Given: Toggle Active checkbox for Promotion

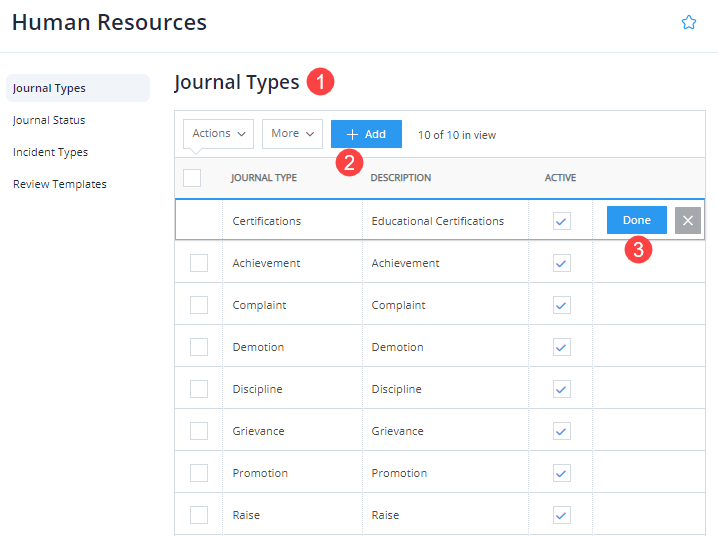Looking at the screenshot, I should click(561, 473).
